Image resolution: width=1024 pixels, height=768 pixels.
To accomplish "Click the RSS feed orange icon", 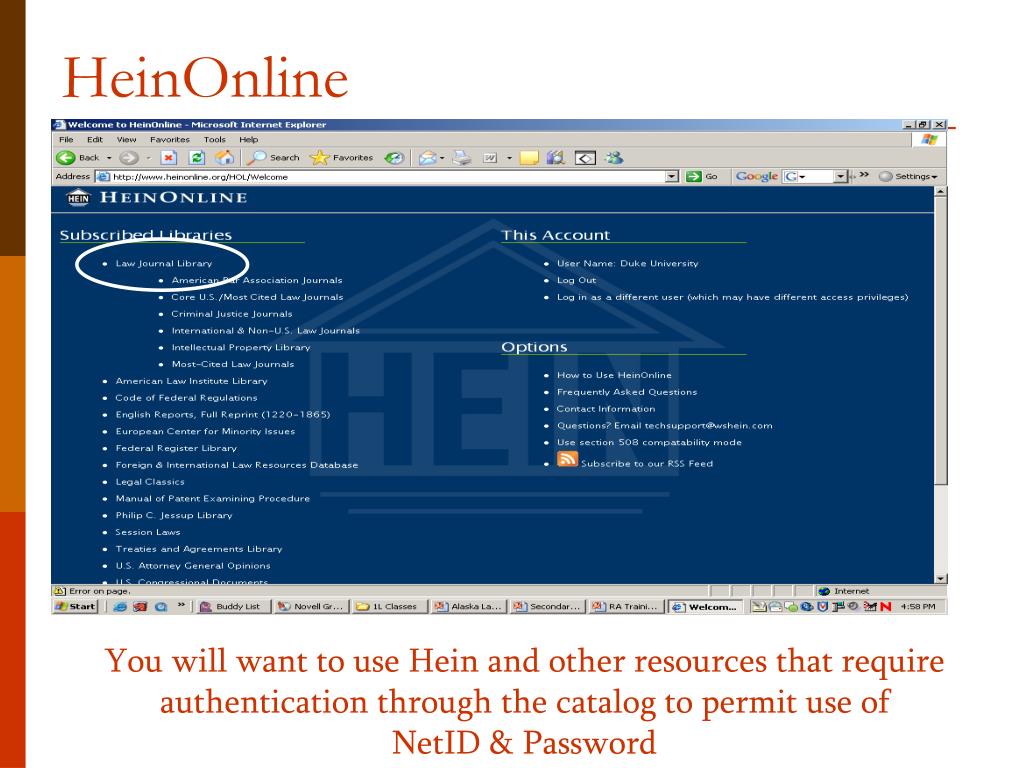I will point(567,460).
